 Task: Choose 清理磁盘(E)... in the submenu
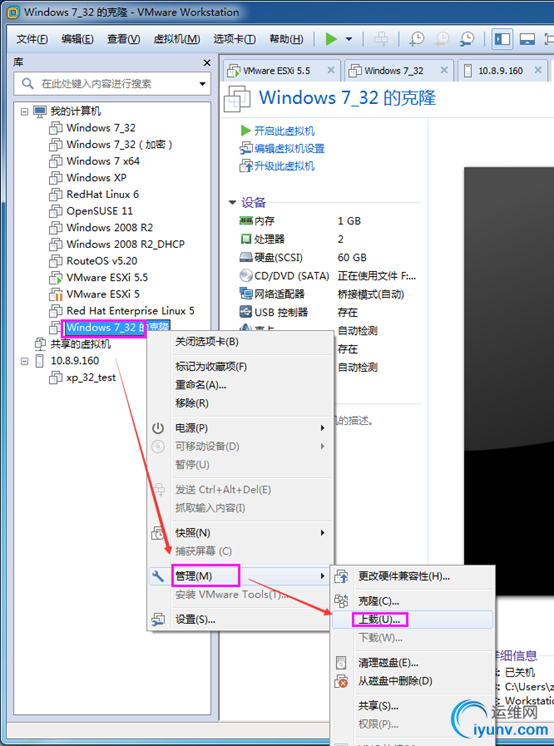coord(413,663)
